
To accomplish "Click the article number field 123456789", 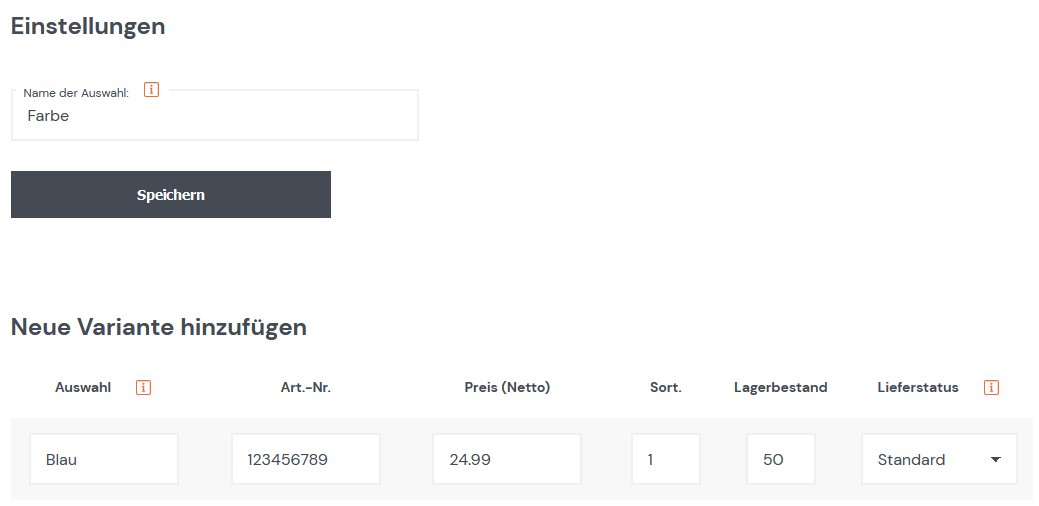I will (x=305, y=460).
